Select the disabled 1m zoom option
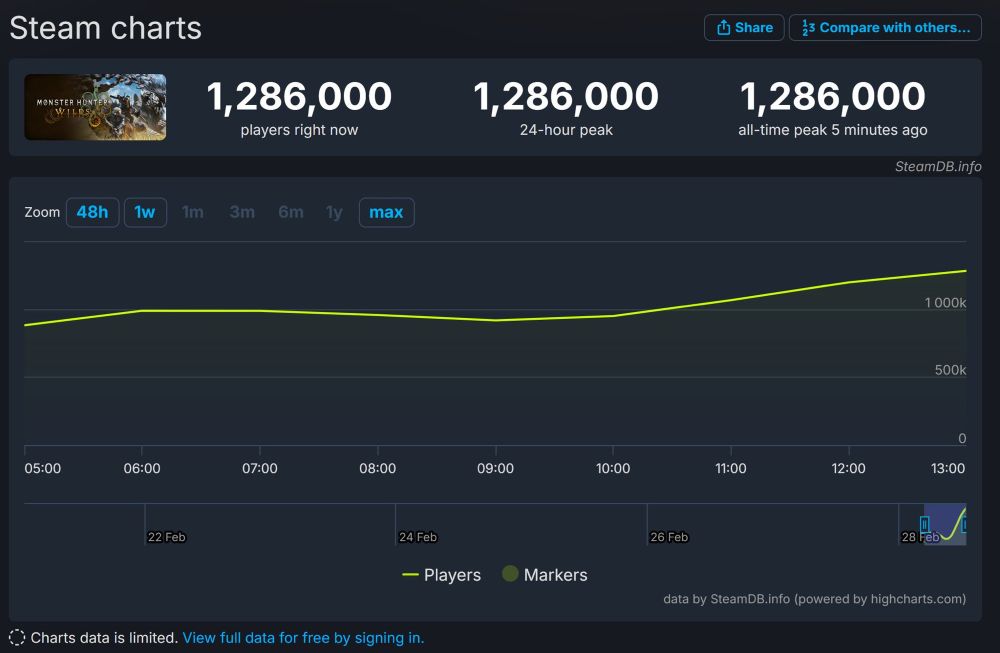Screen dimensions: 1000x653 [x=193, y=212]
